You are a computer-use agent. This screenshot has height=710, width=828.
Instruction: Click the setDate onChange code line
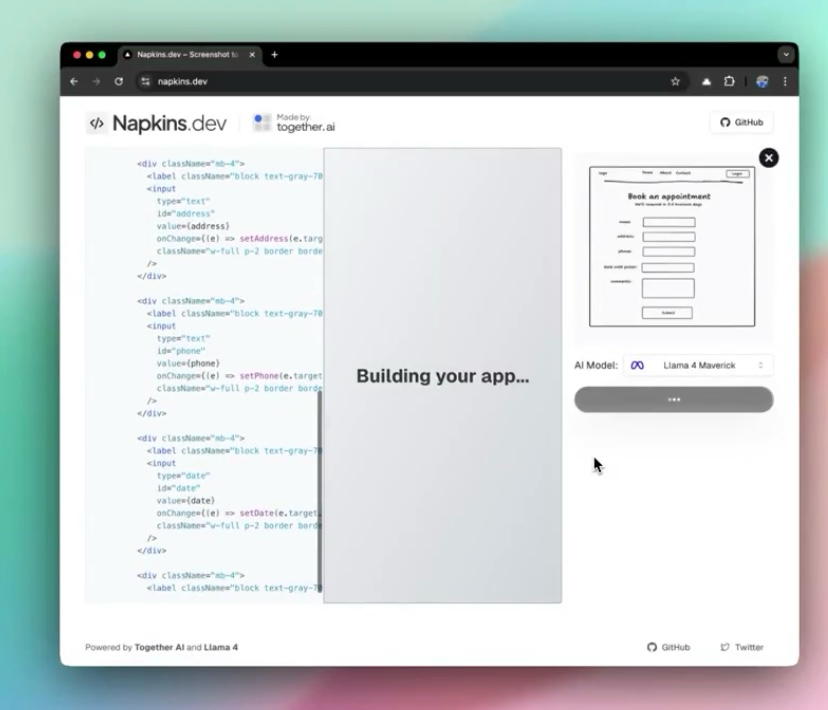[x=238, y=513]
